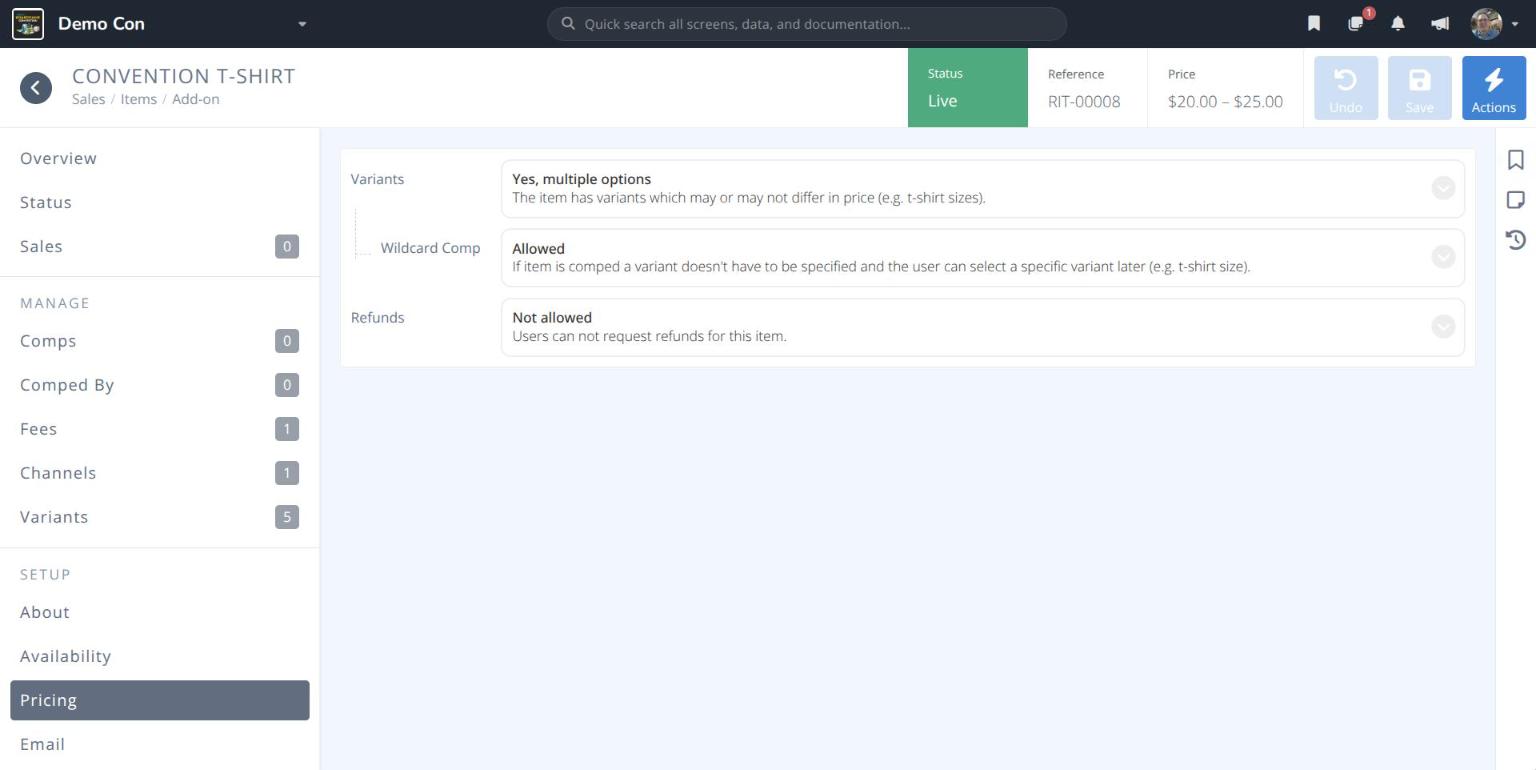Open the Variants sidebar item
This screenshot has height=770, width=1536.
pyautogui.click(x=160, y=517)
